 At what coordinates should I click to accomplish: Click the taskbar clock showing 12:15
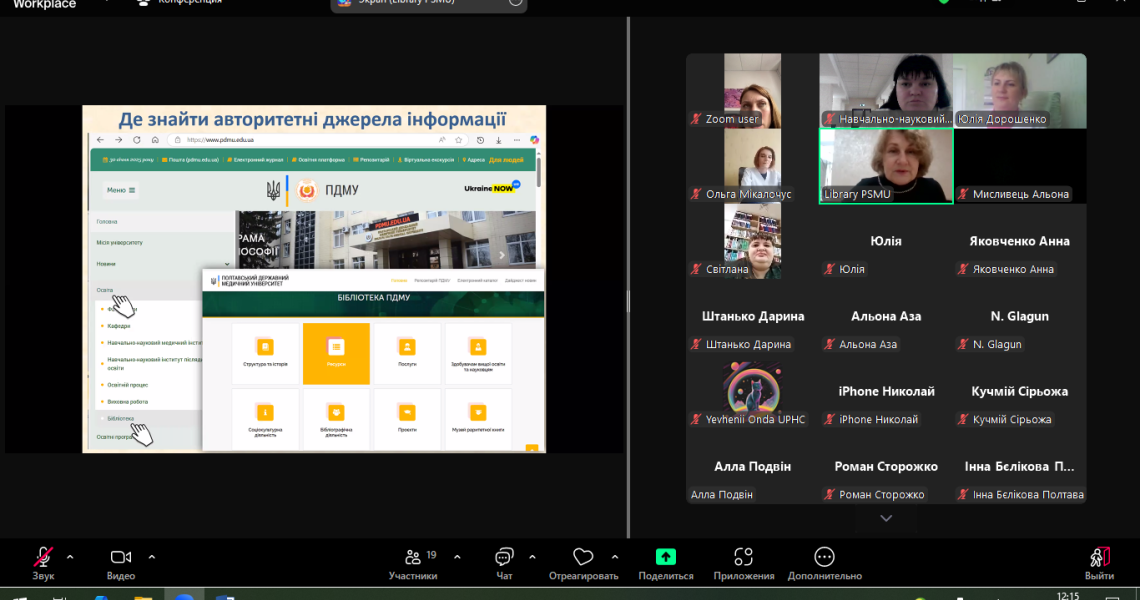1068,596
